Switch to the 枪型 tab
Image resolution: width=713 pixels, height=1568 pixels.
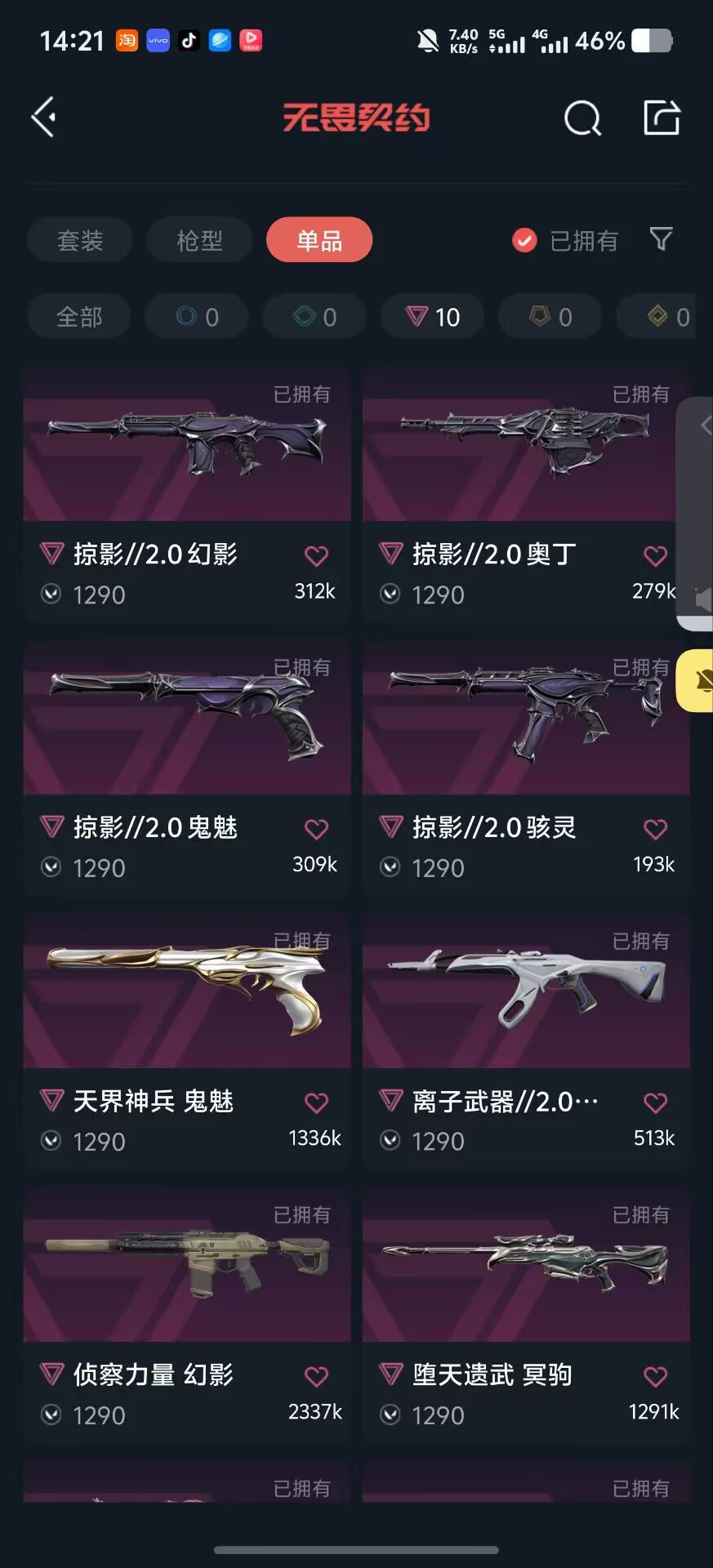click(199, 240)
